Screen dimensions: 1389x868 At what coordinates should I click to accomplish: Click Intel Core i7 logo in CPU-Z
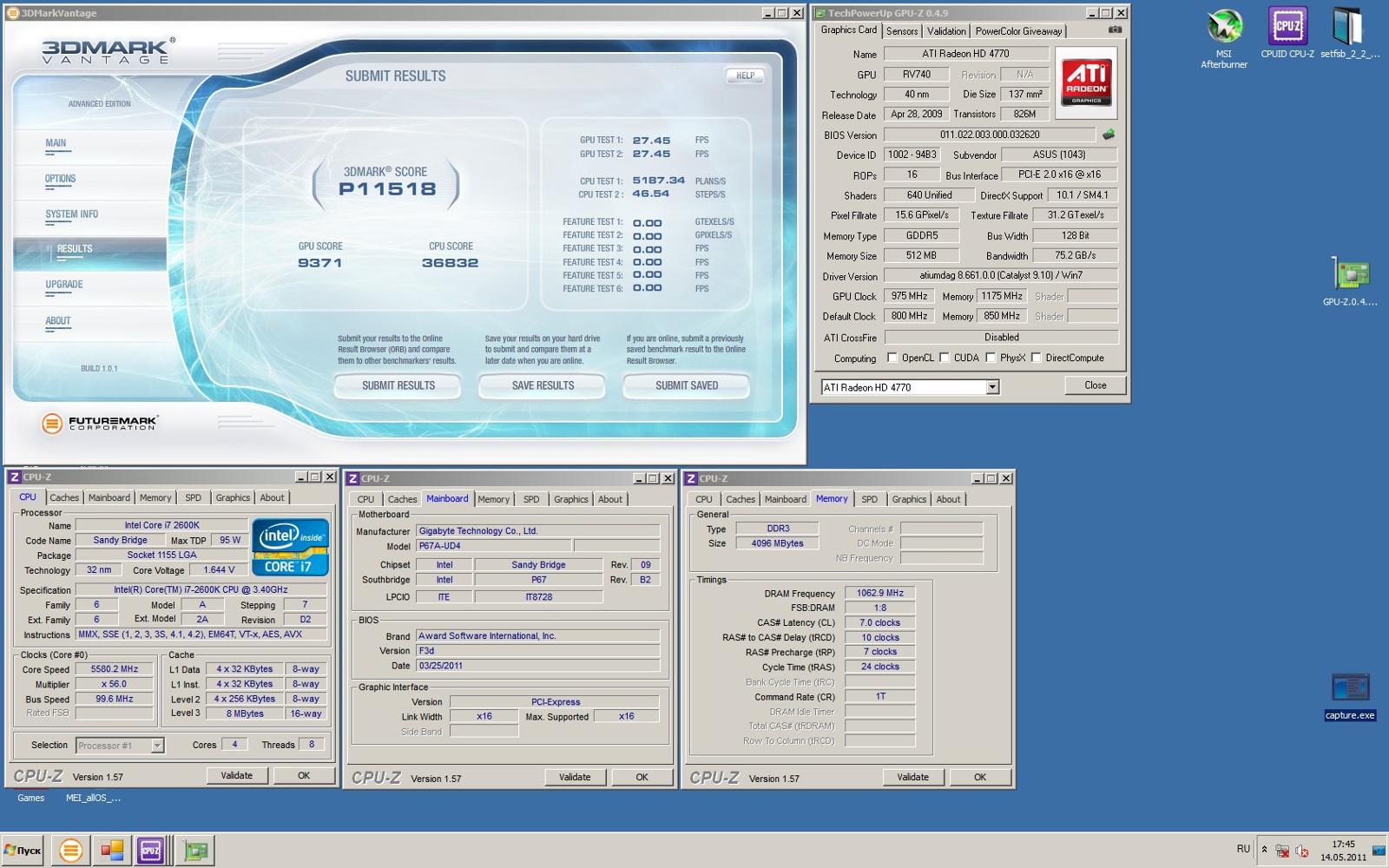point(290,547)
